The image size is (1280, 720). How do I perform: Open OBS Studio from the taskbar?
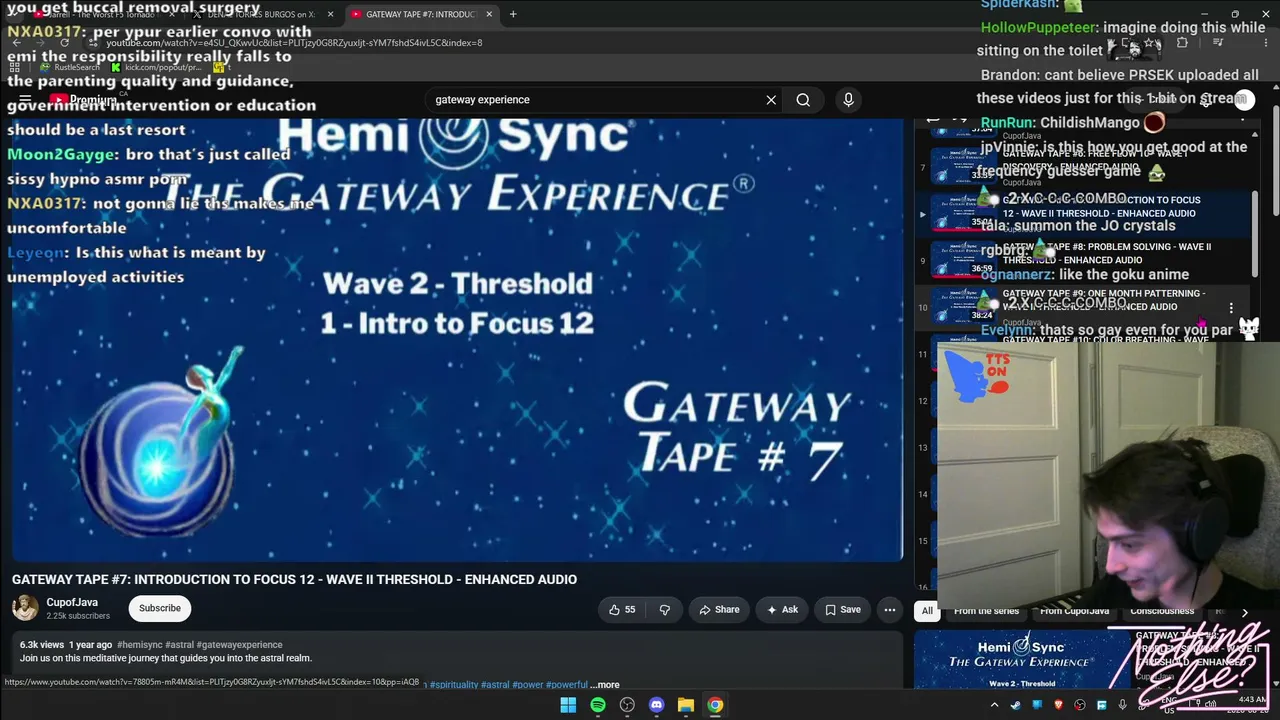click(x=627, y=705)
